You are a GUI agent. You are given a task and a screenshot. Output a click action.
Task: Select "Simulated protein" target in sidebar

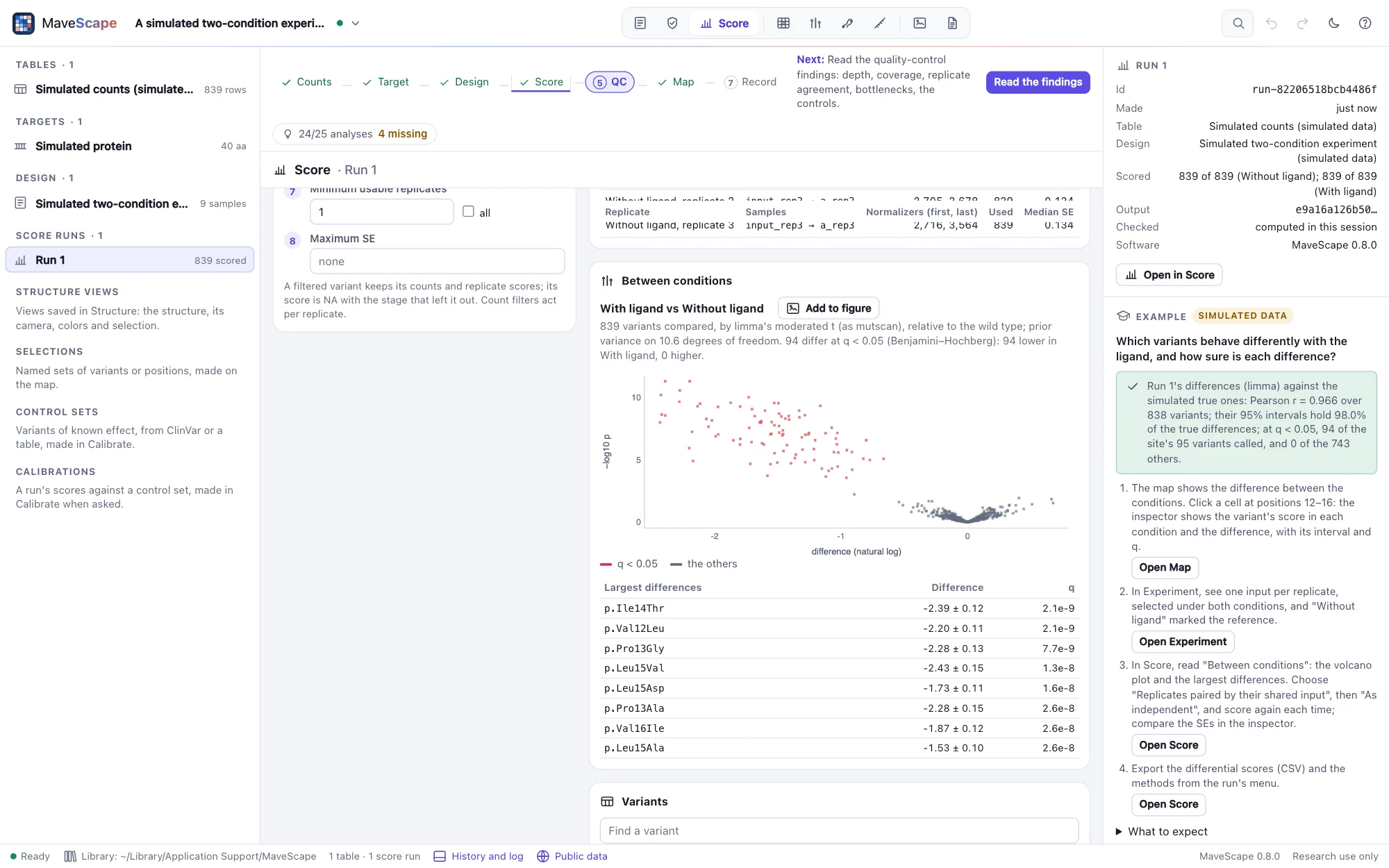click(130, 146)
